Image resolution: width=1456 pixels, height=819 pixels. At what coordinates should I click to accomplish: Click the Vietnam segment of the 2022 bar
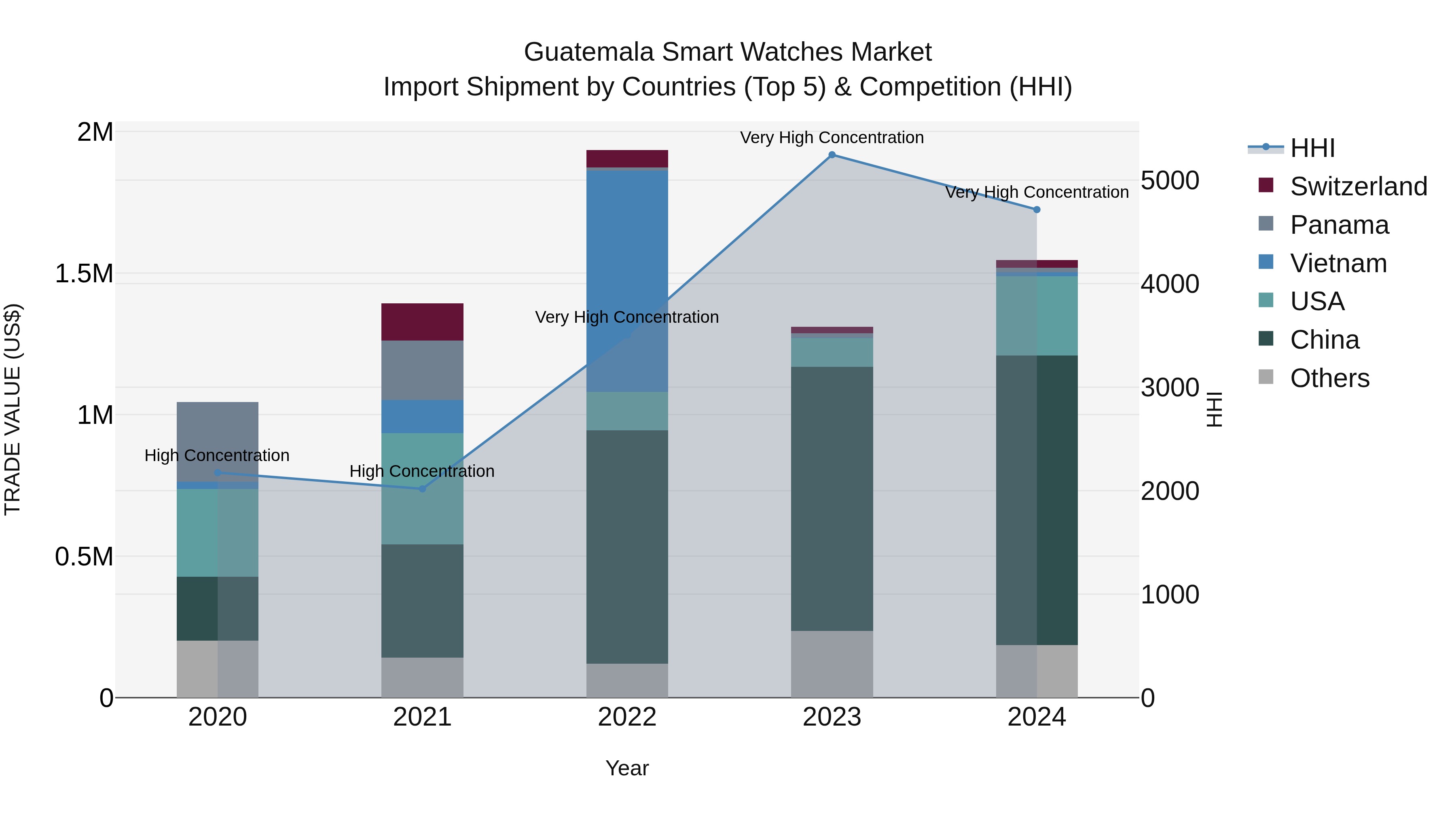click(627, 281)
